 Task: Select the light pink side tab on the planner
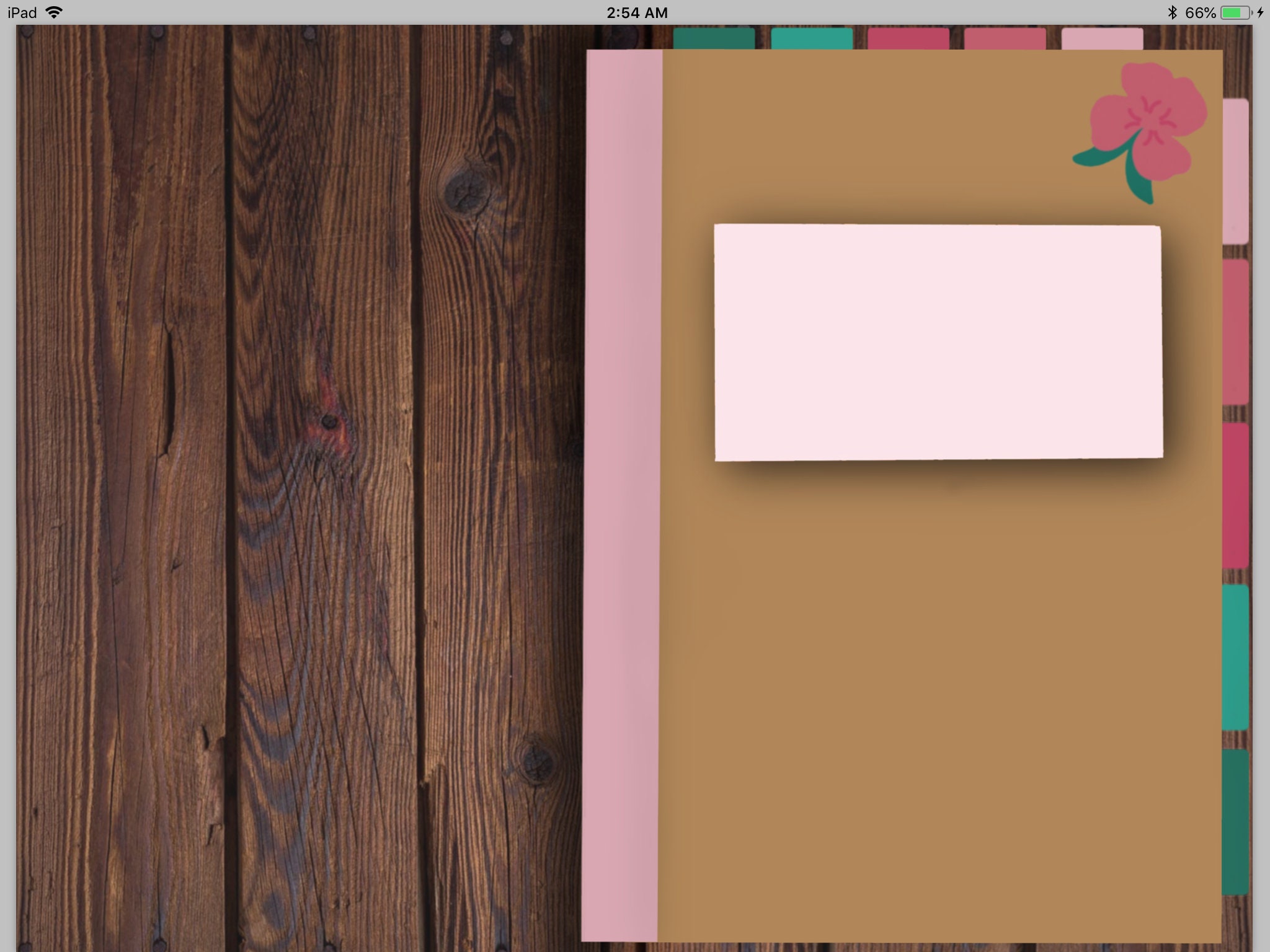1235,171
